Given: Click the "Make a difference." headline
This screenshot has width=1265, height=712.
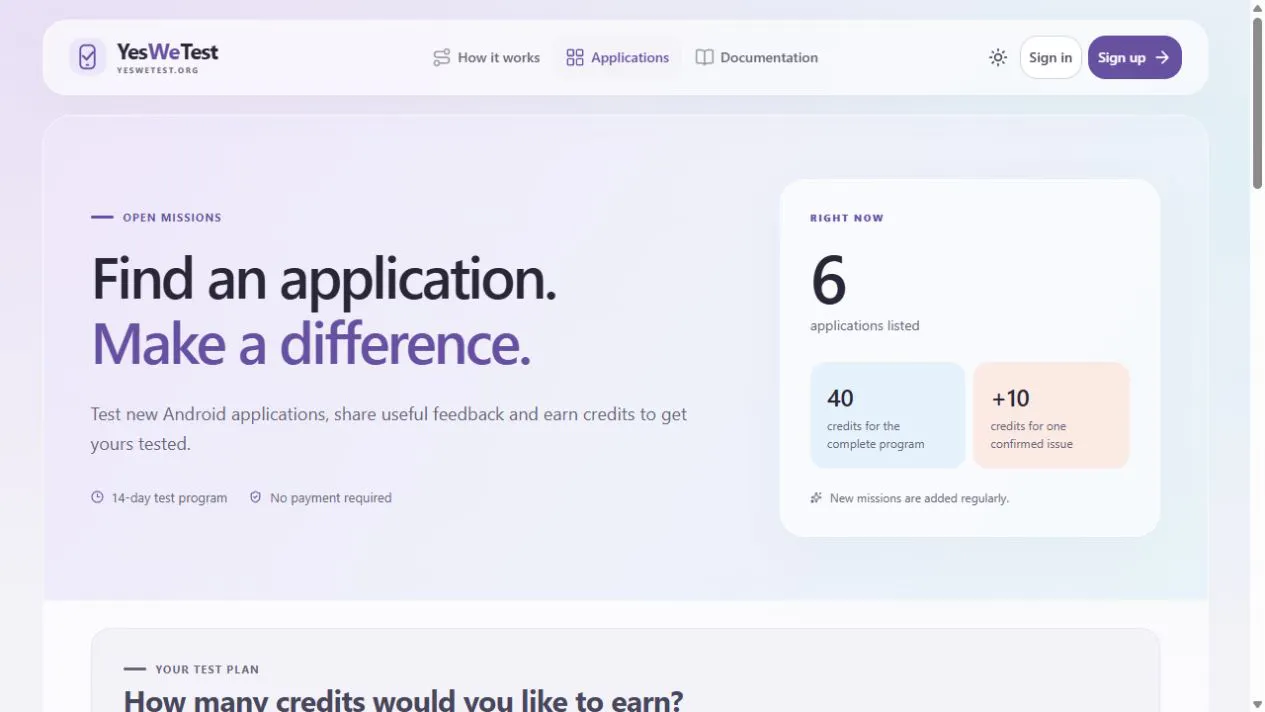Looking at the screenshot, I should click(x=311, y=343).
